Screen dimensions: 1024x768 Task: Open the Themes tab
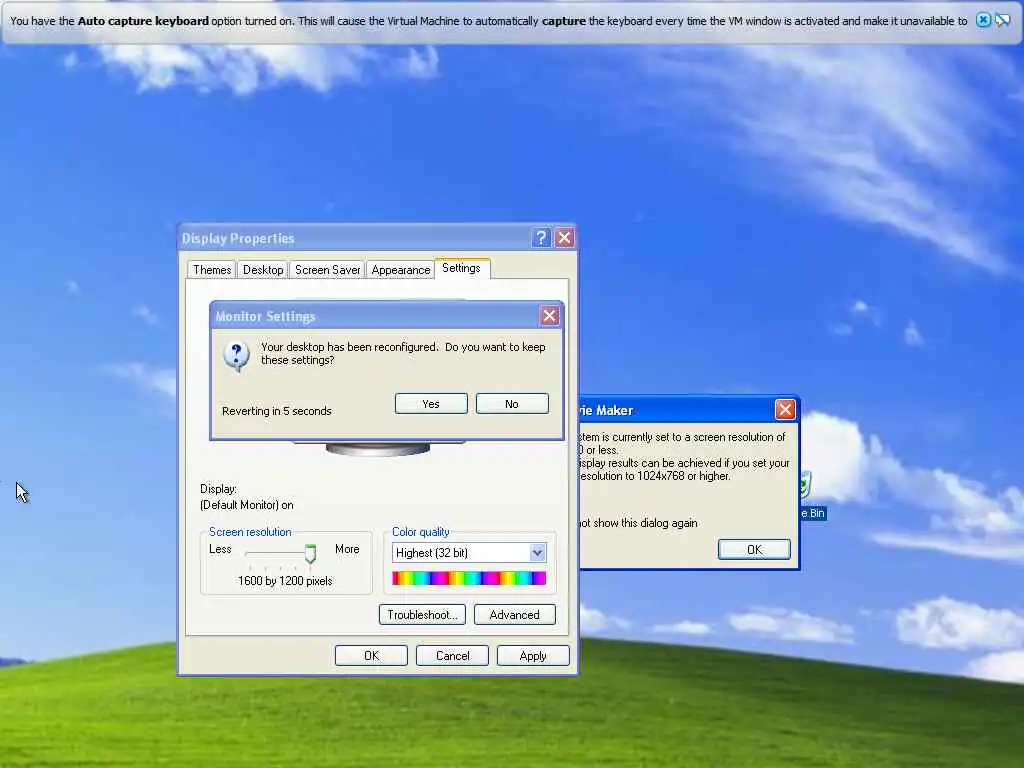click(212, 270)
